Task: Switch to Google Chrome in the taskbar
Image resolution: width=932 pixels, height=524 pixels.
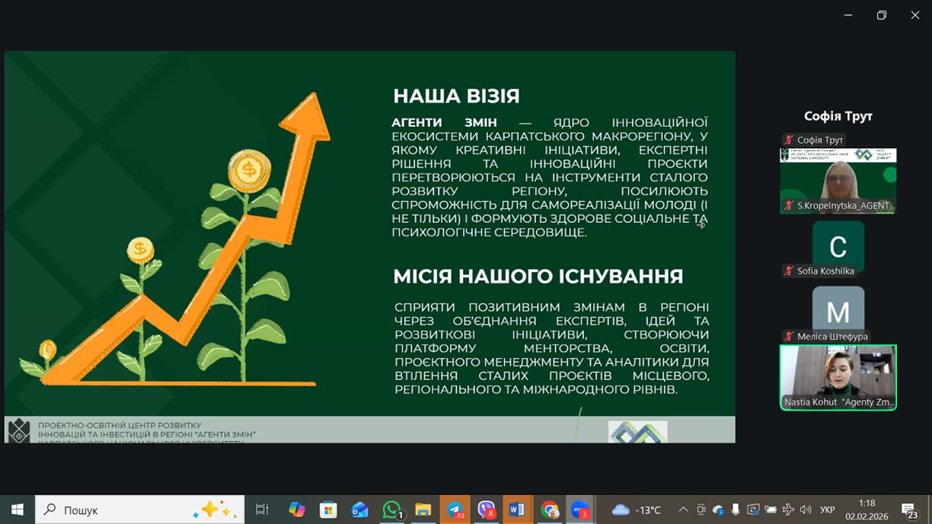Action: click(x=549, y=510)
